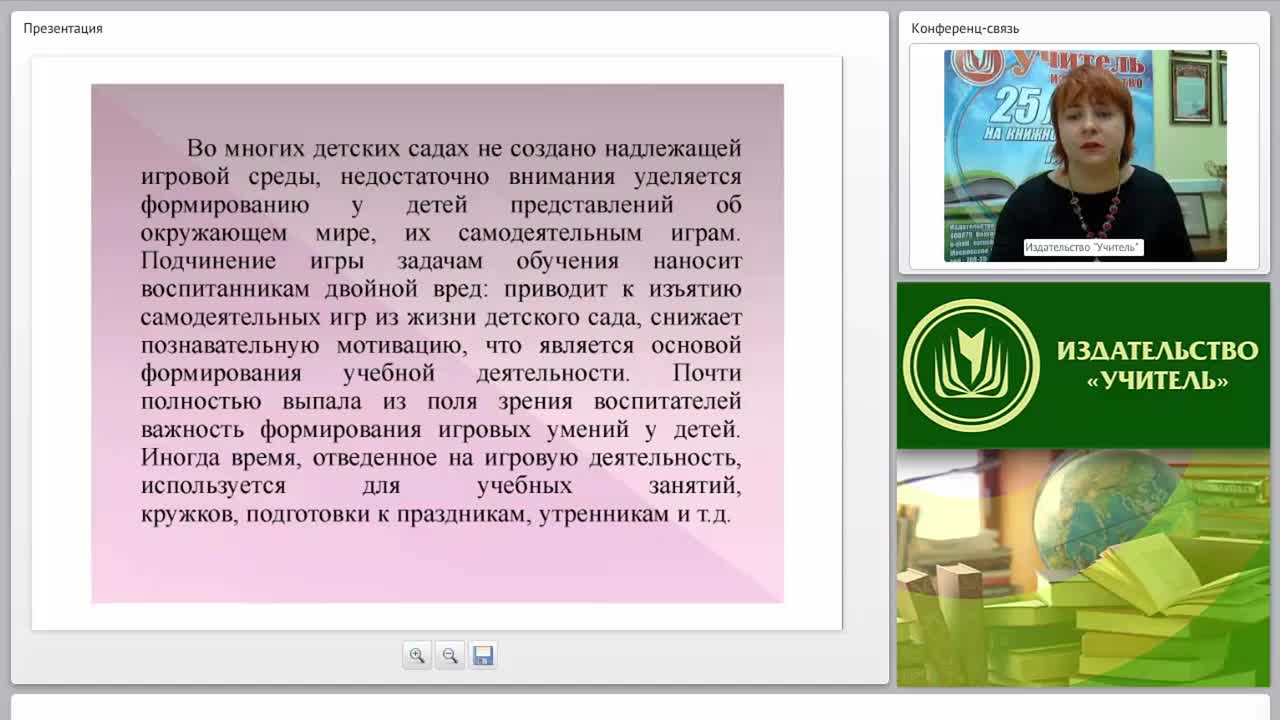Click the Издательство «Учитель» green banner
This screenshot has width=1280, height=720.
coord(1083,365)
